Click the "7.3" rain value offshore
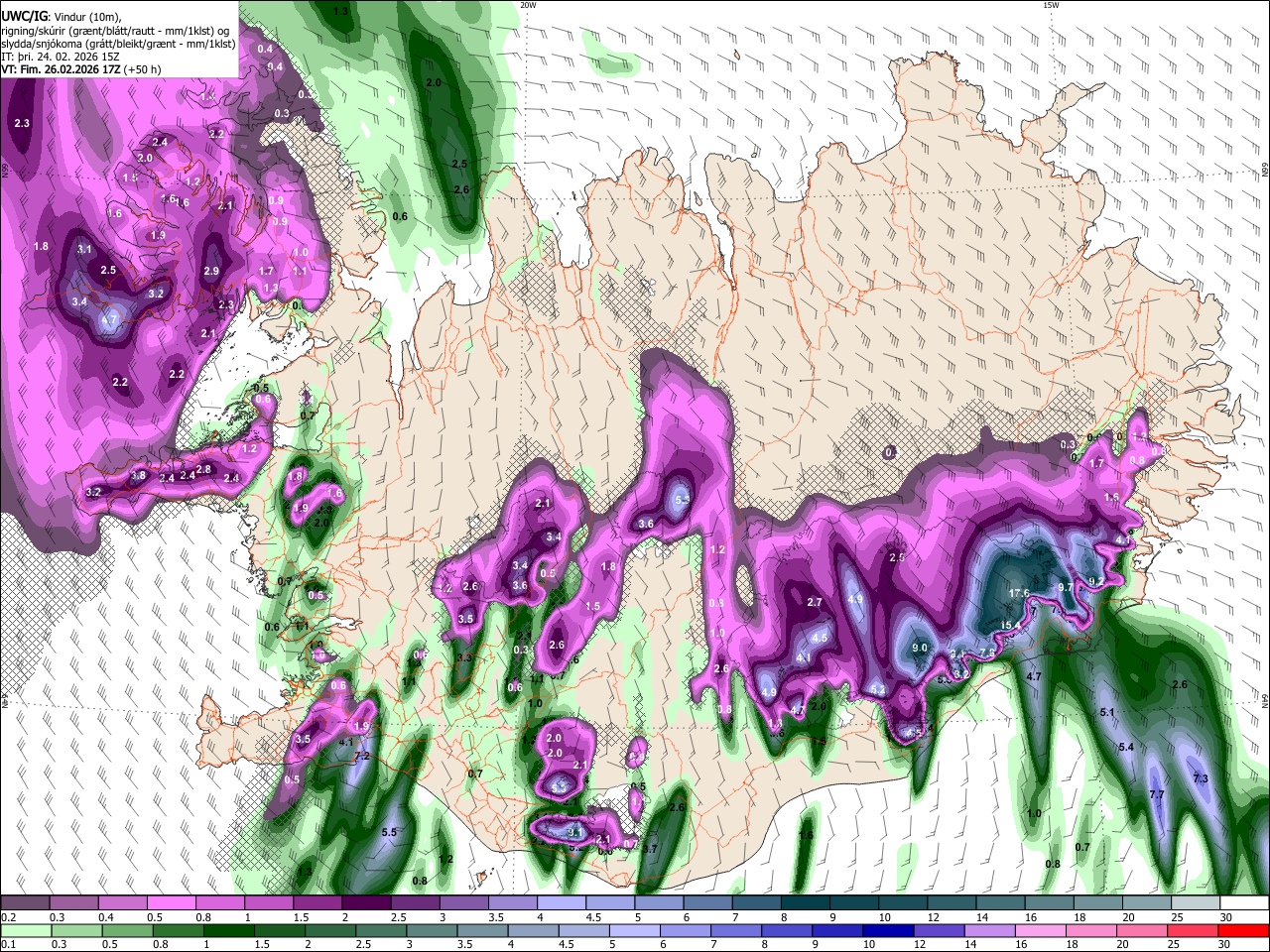1270x952 pixels. 1201,778
